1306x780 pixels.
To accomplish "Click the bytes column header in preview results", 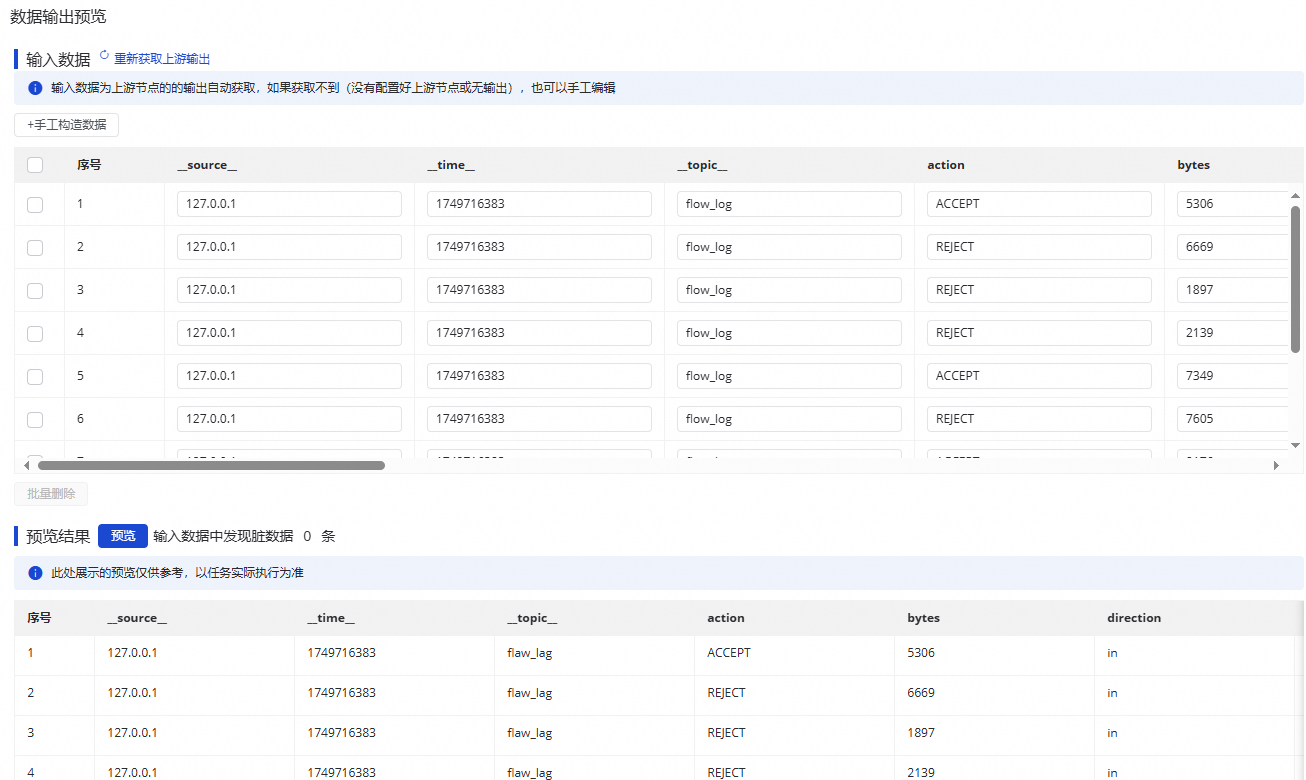I will (924, 618).
